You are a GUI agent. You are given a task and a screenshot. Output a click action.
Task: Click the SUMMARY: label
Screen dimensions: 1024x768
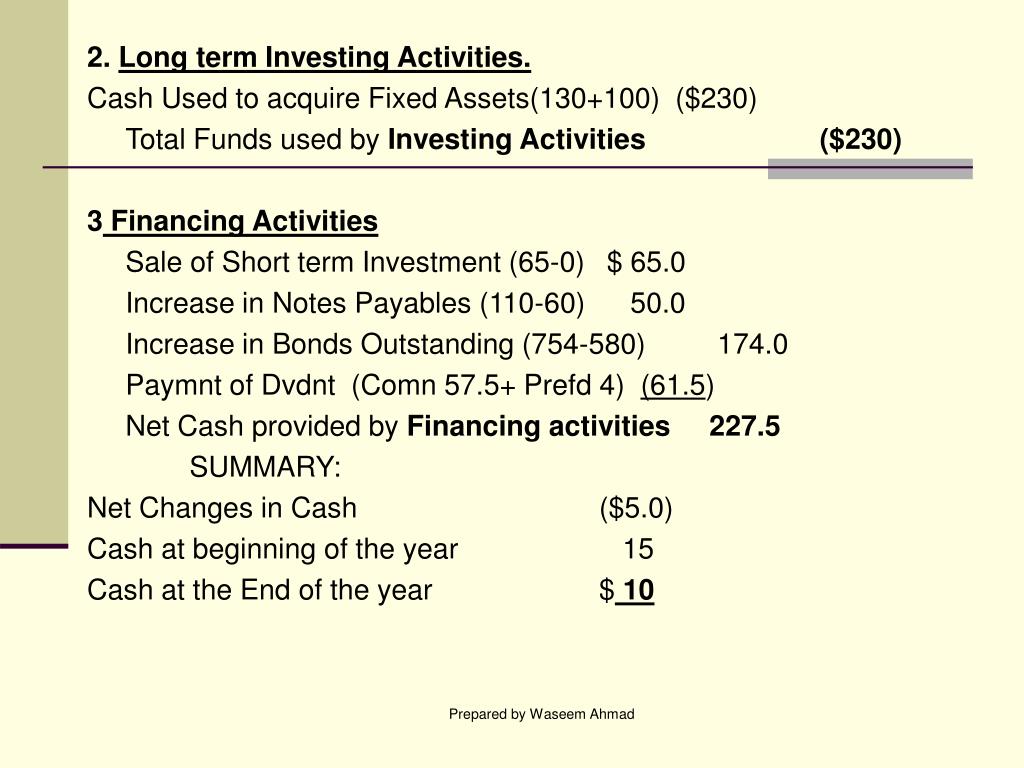tap(265, 468)
